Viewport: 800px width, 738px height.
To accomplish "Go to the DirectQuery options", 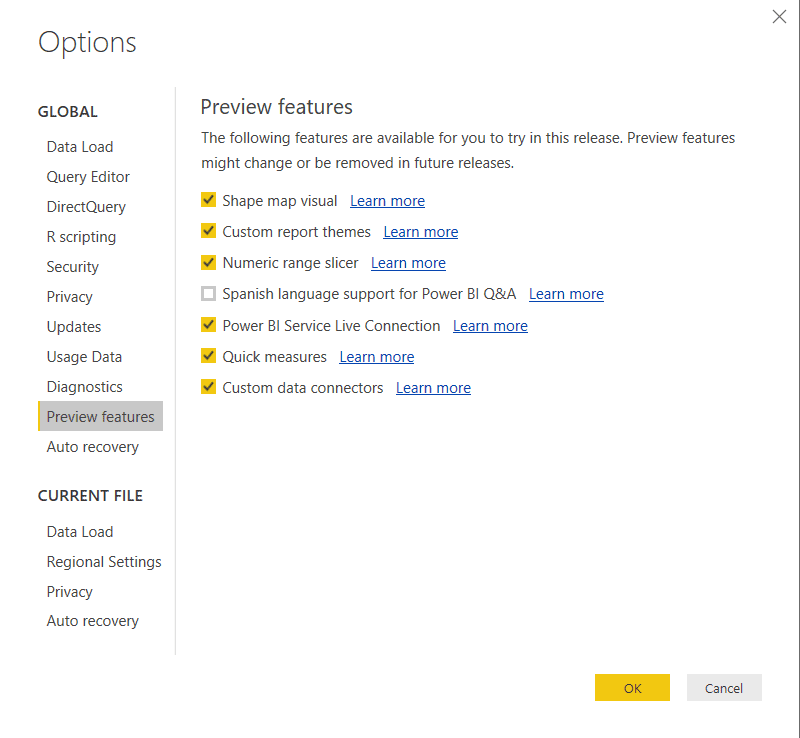I will pyautogui.click(x=86, y=207).
